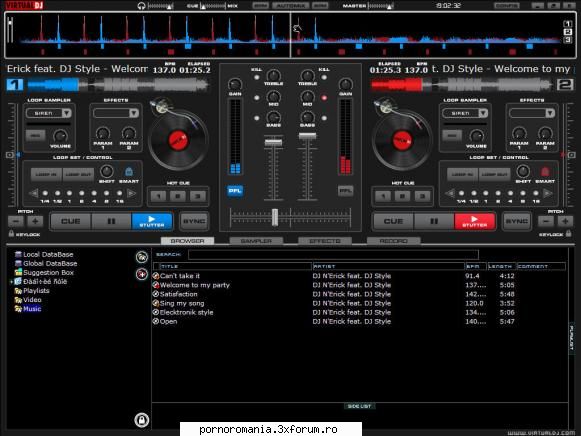
Task: Select song Sing my song
Action: 182,303
